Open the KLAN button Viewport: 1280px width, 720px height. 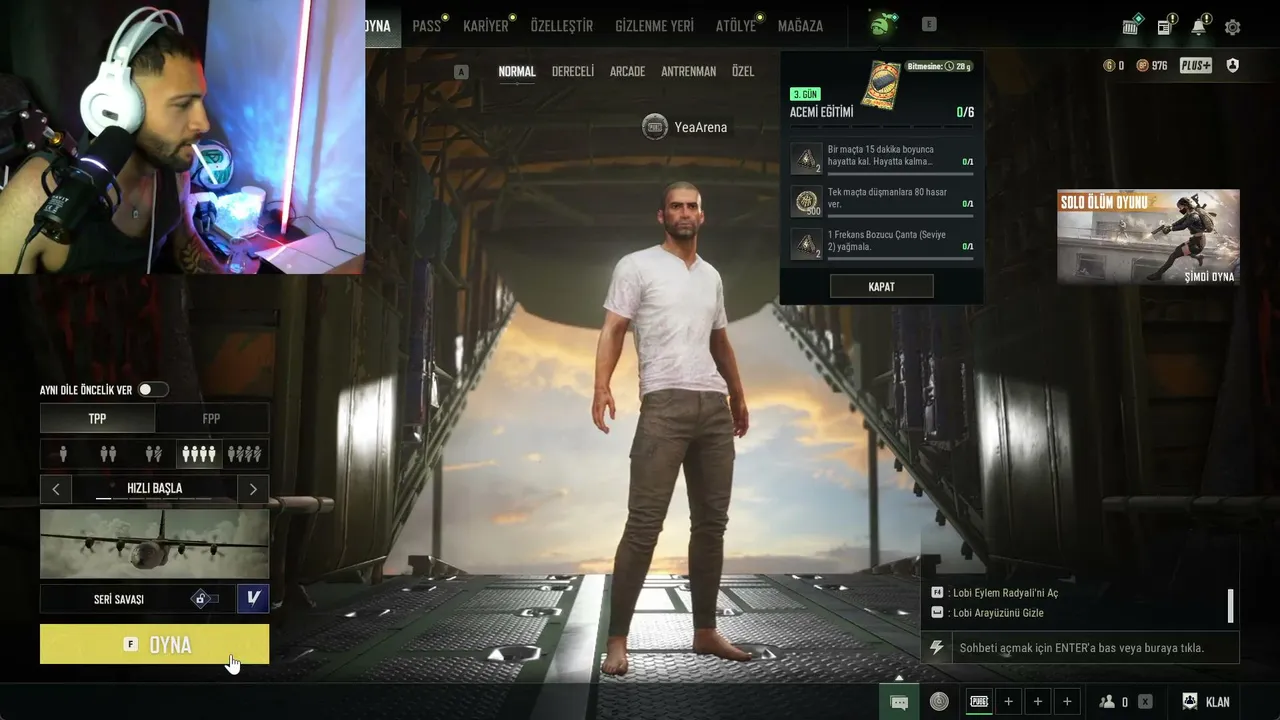[x=1205, y=702]
